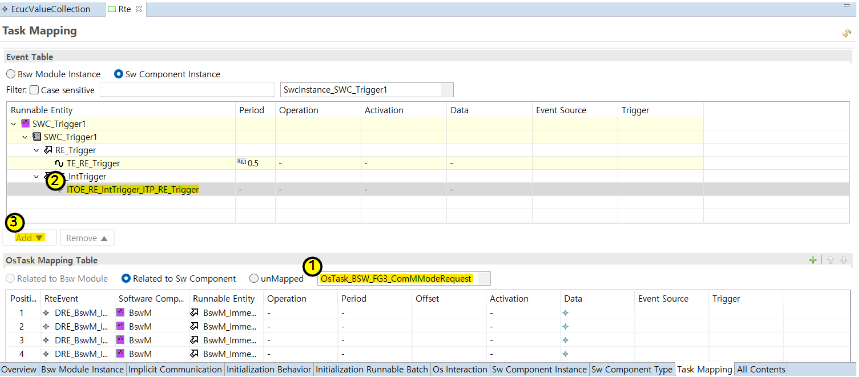Click the Data star icon in row 1
Image resolution: width=859 pixels, height=377 pixels.
tap(566, 313)
